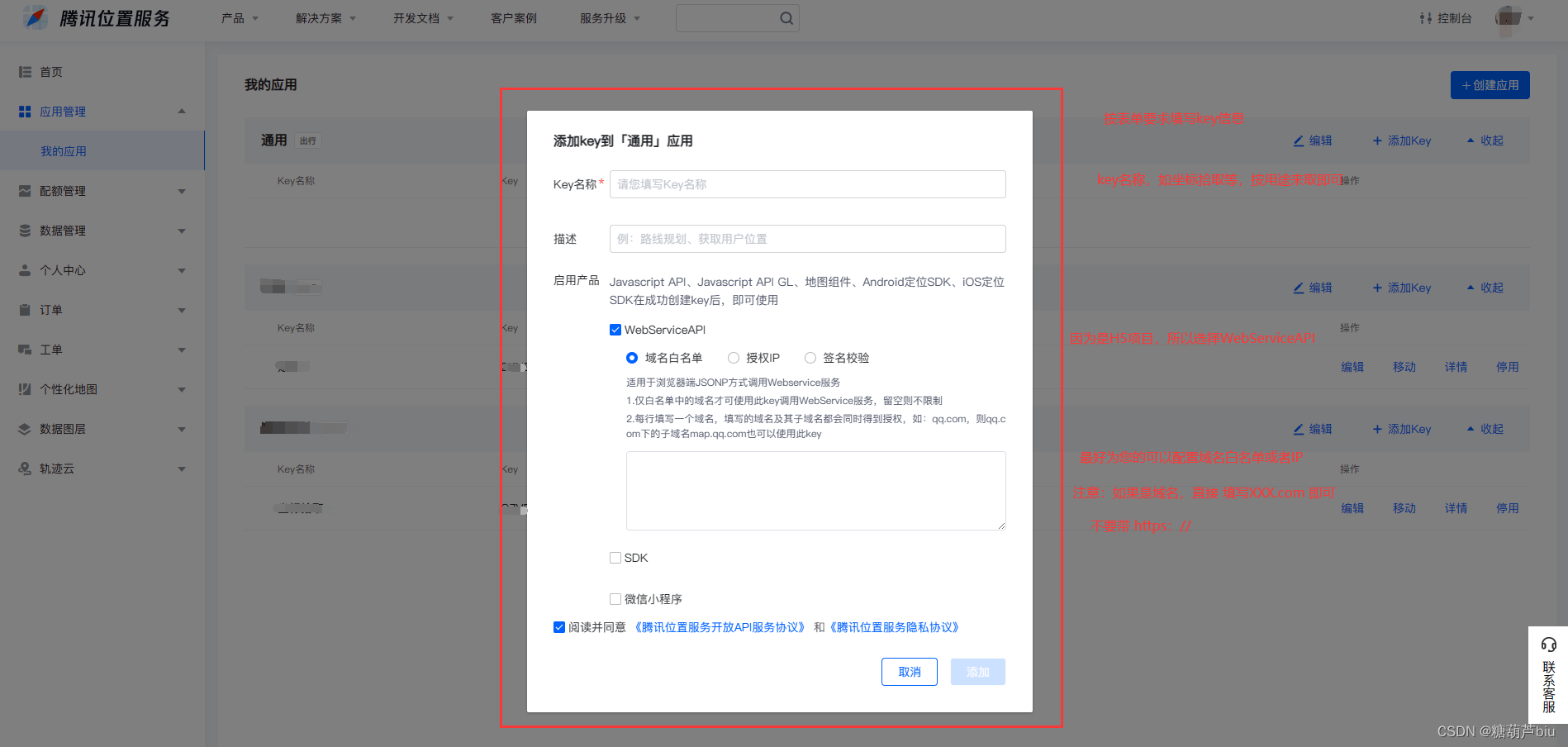The height and width of the screenshot is (747, 1568).
Task: Click the 个人中心 person icon
Action: click(x=25, y=270)
